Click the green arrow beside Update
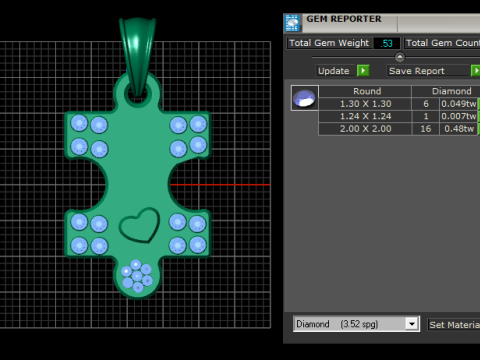The image size is (480, 360). click(x=363, y=71)
